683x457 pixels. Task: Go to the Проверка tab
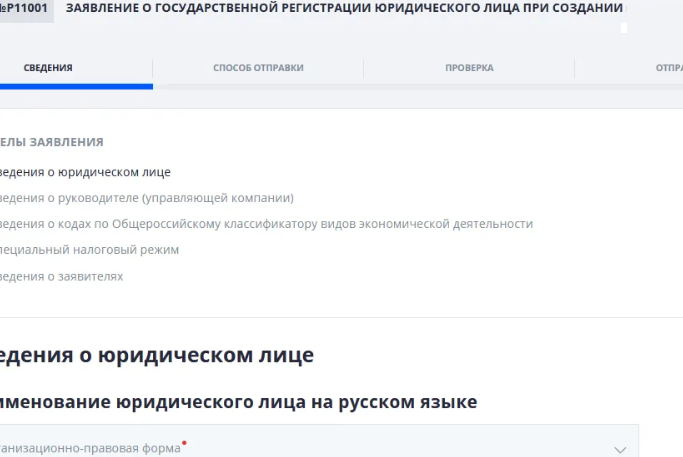[x=469, y=68]
